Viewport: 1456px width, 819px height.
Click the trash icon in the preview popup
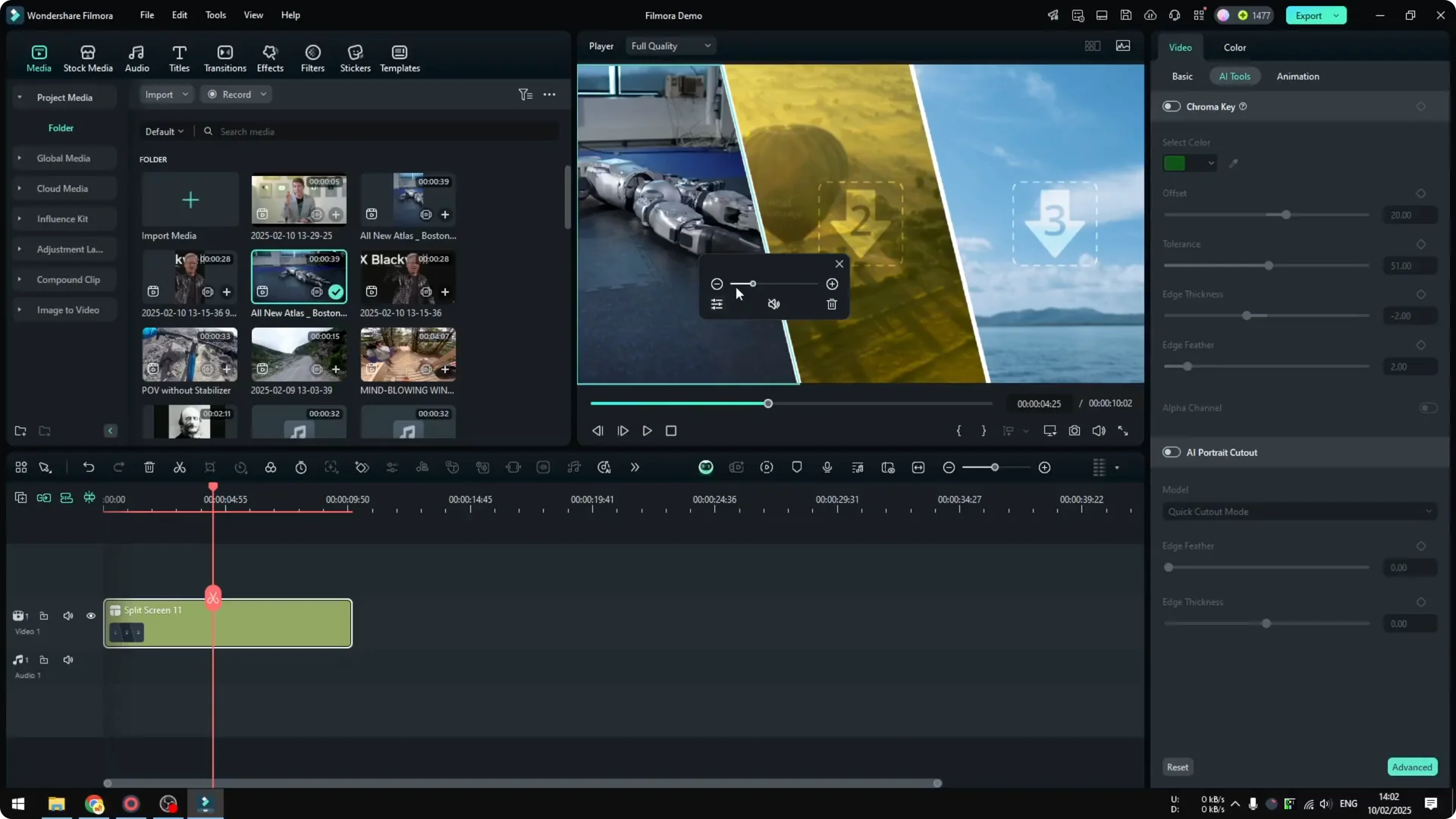tap(832, 304)
